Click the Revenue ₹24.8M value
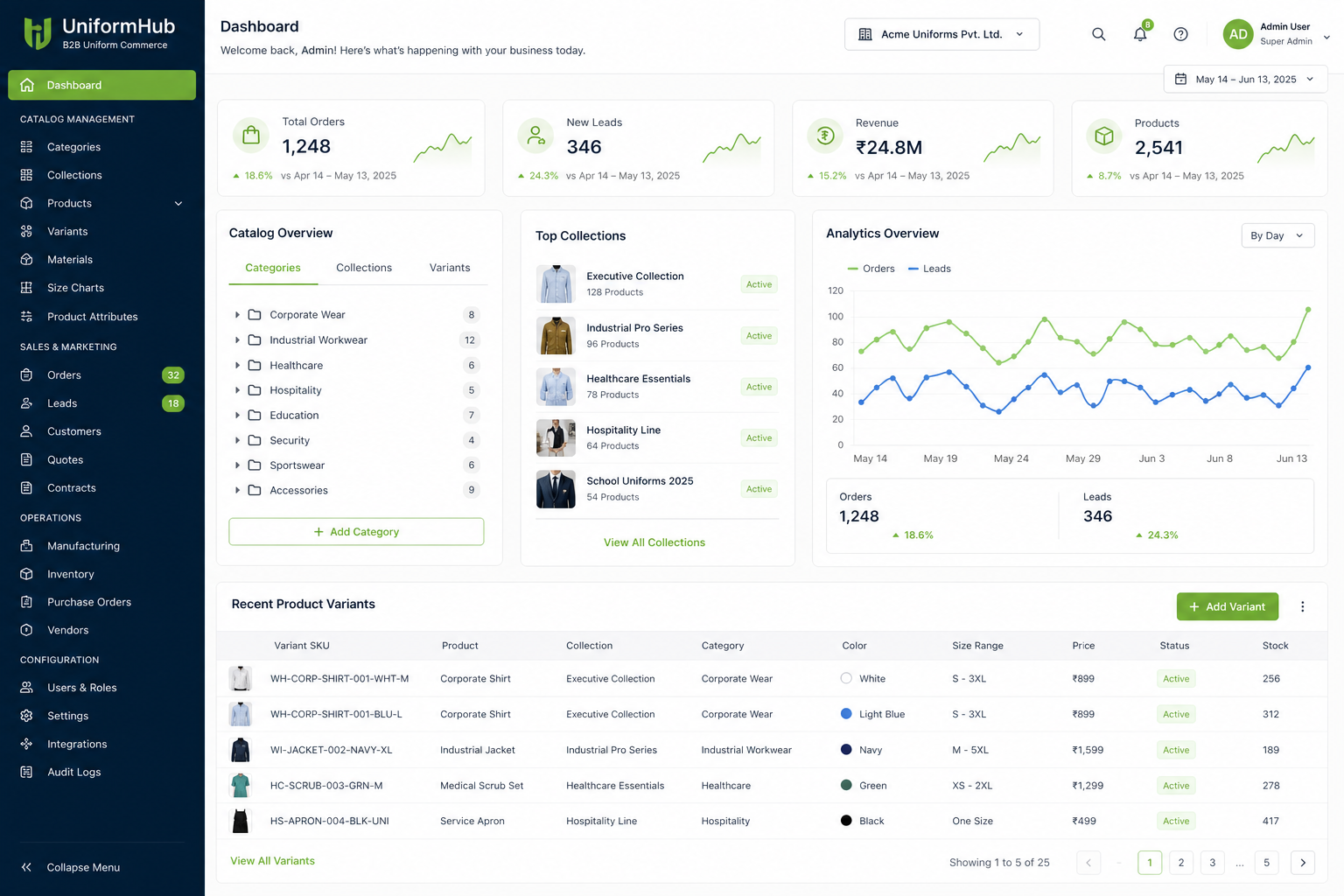 pyautogui.click(x=889, y=147)
